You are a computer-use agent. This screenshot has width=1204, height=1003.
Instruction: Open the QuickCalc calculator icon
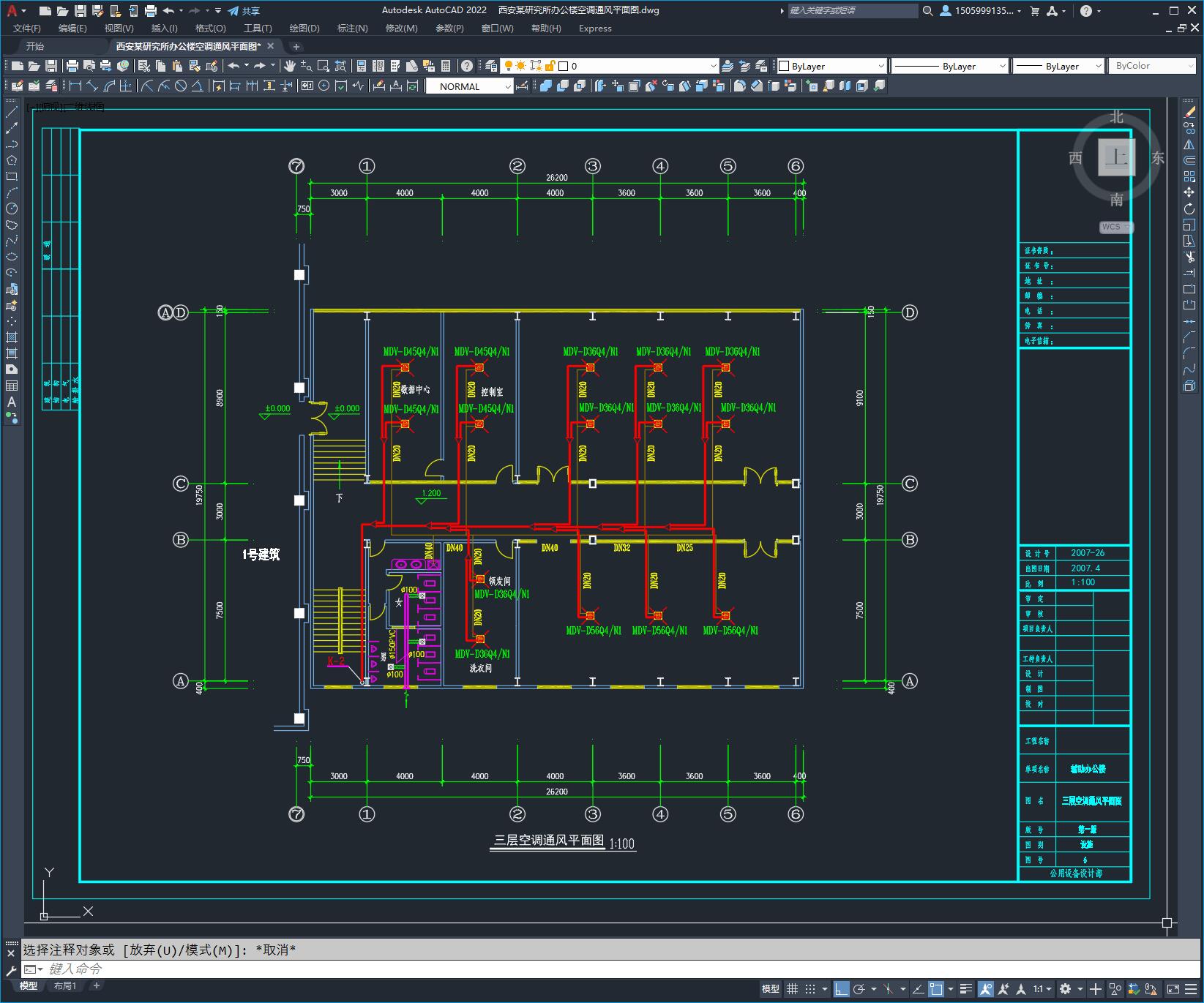(446, 66)
